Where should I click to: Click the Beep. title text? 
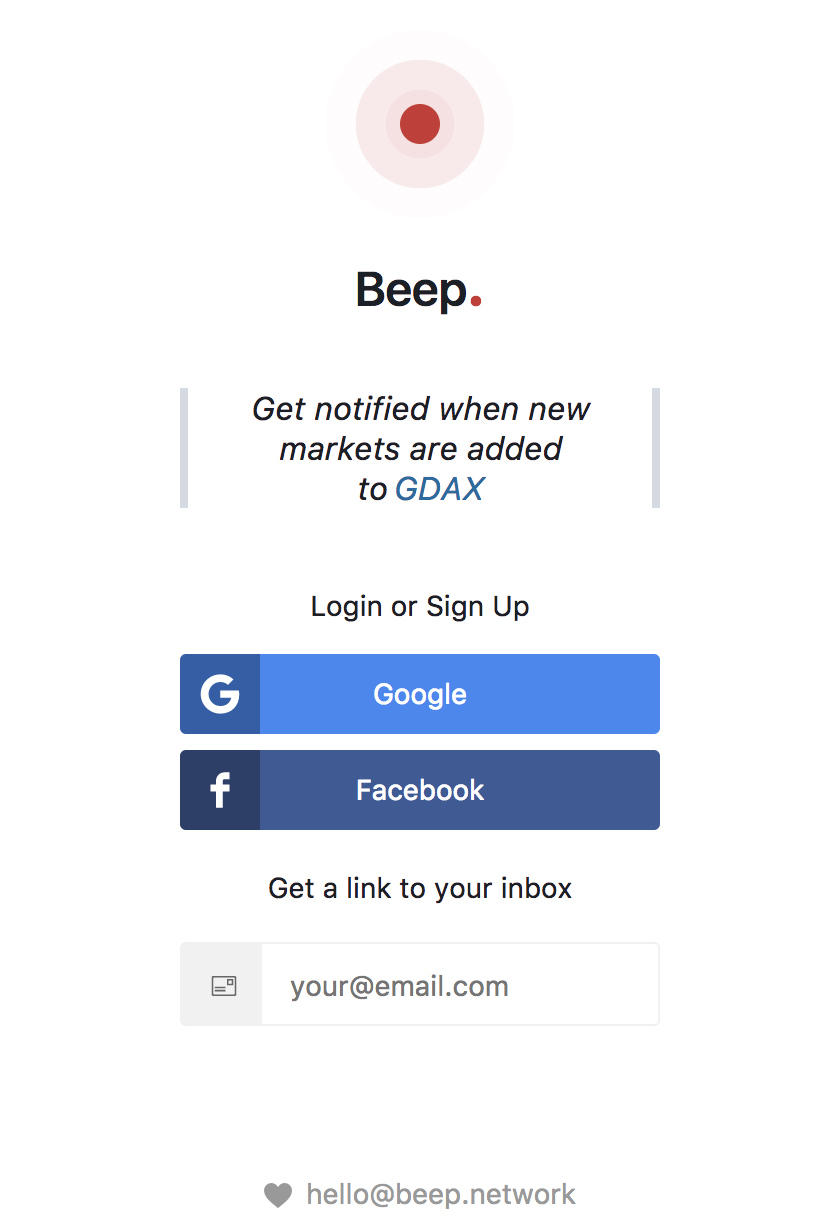click(411, 290)
